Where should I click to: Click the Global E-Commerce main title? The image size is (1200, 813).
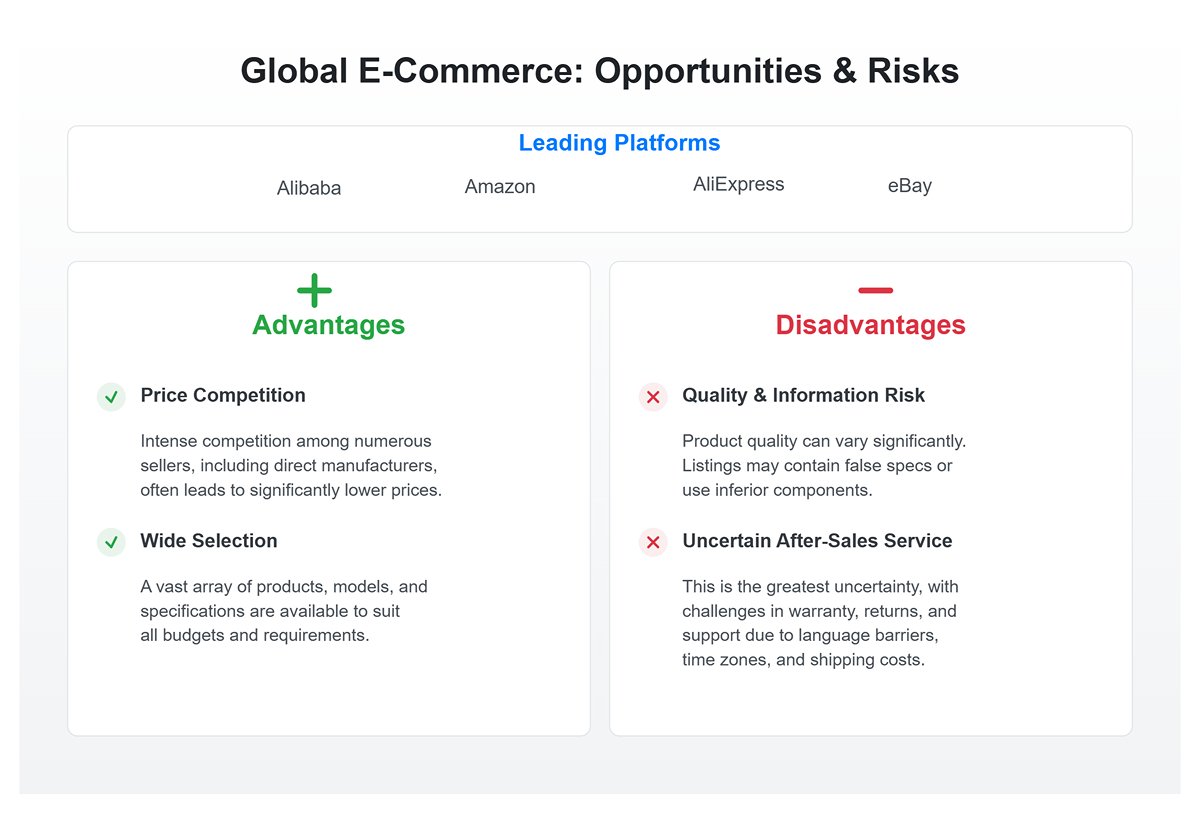coord(600,71)
